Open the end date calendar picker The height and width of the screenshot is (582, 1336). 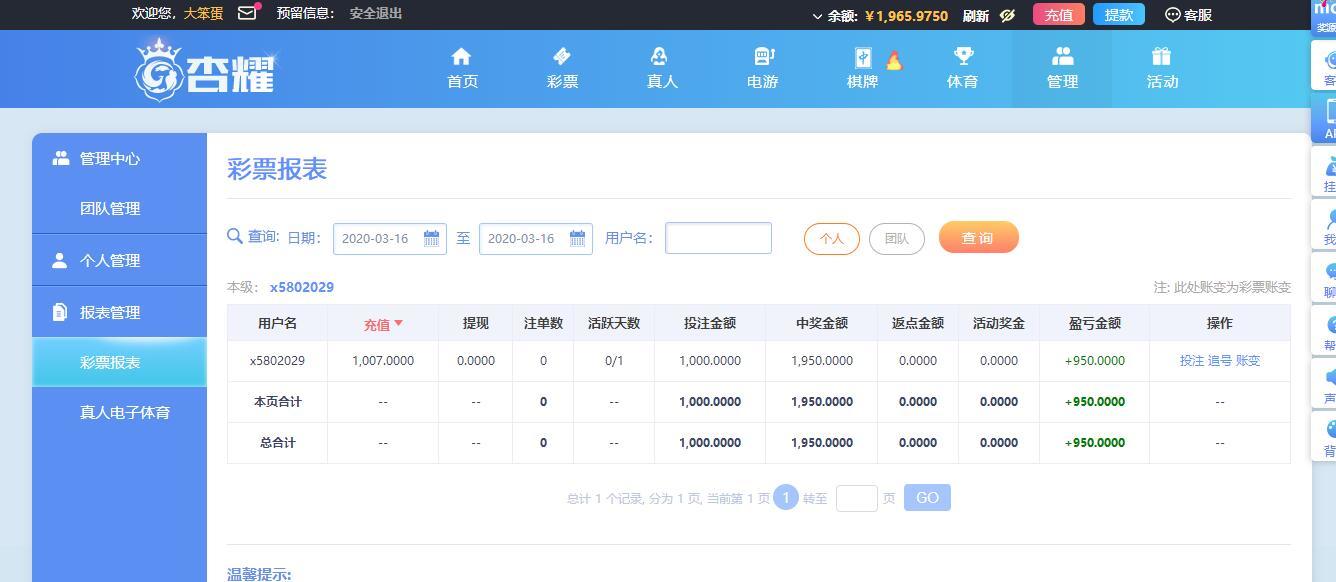click(577, 238)
